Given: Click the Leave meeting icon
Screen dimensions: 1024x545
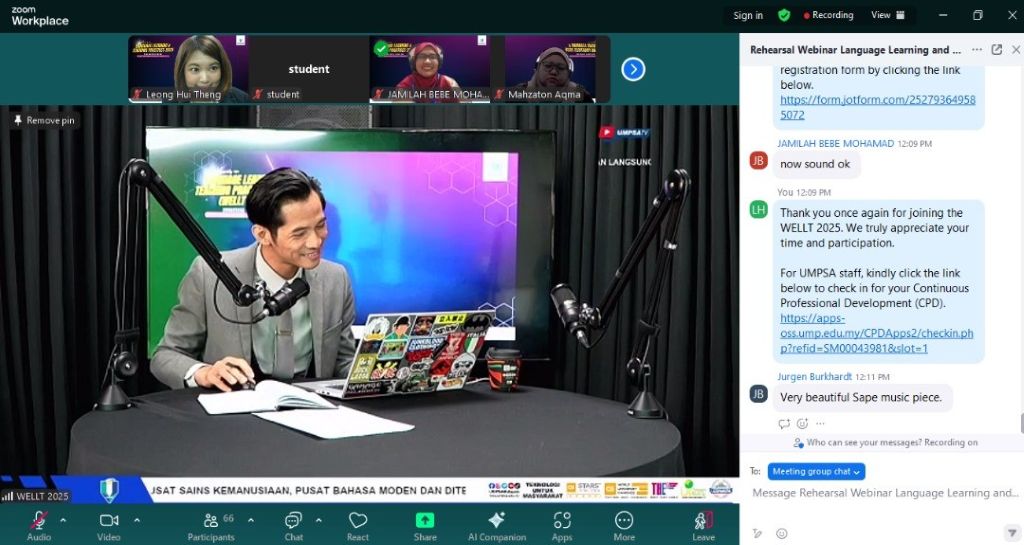Looking at the screenshot, I should [x=703, y=521].
